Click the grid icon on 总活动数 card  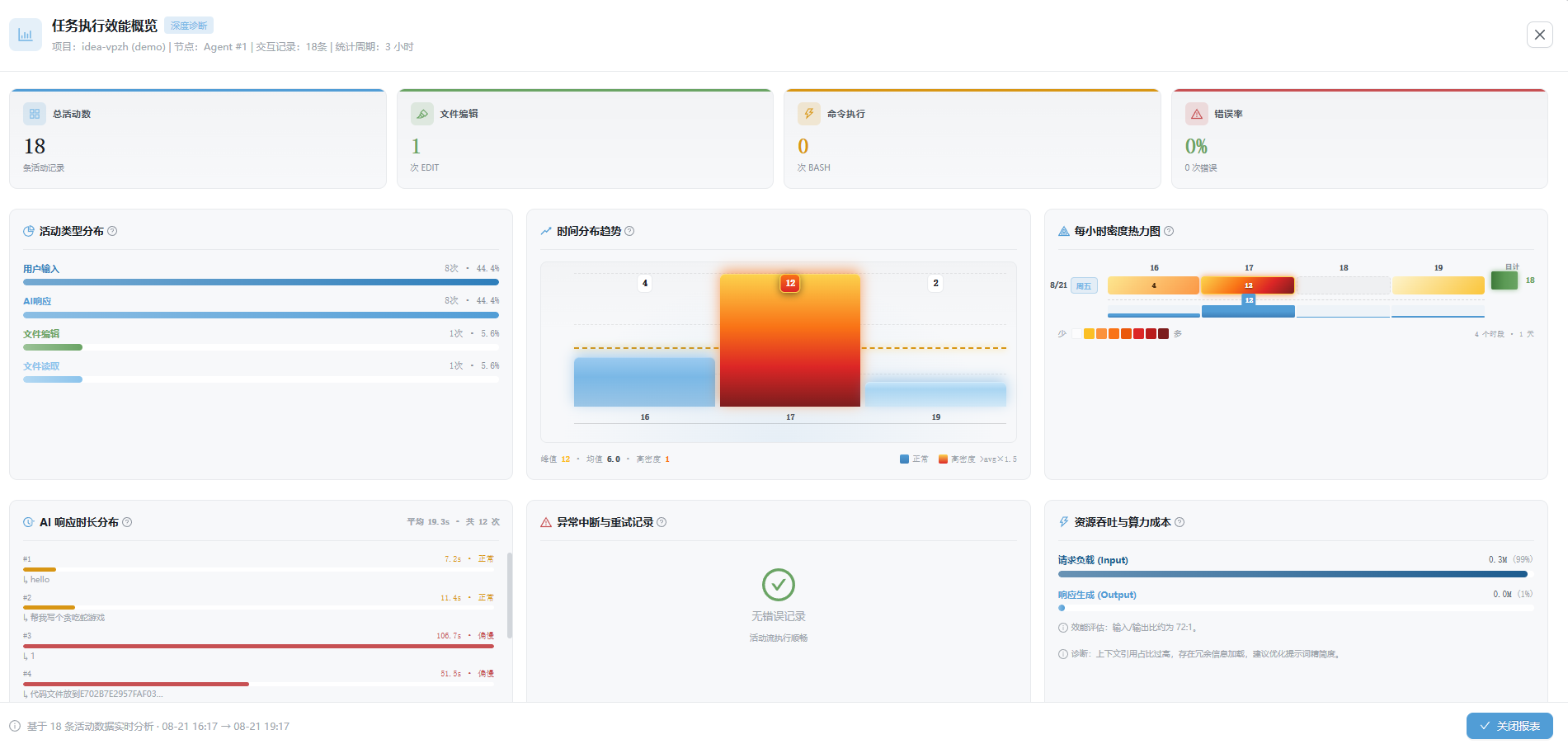coord(35,114)
